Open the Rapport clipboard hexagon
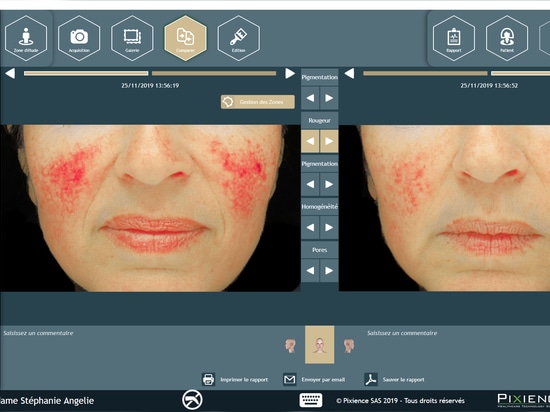This screenshot has height=412, width=550. [x=454, y=38]
